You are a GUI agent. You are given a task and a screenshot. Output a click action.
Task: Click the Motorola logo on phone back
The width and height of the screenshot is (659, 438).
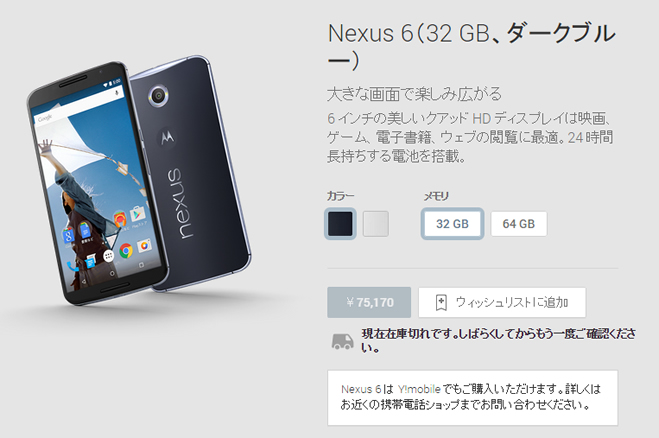(167, 137)
